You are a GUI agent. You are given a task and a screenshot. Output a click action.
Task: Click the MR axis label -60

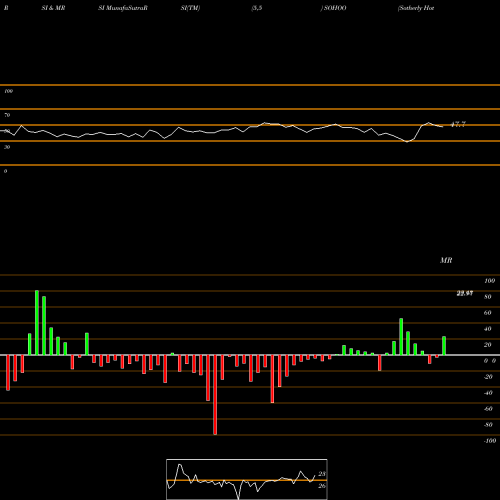tap(488, 409)
